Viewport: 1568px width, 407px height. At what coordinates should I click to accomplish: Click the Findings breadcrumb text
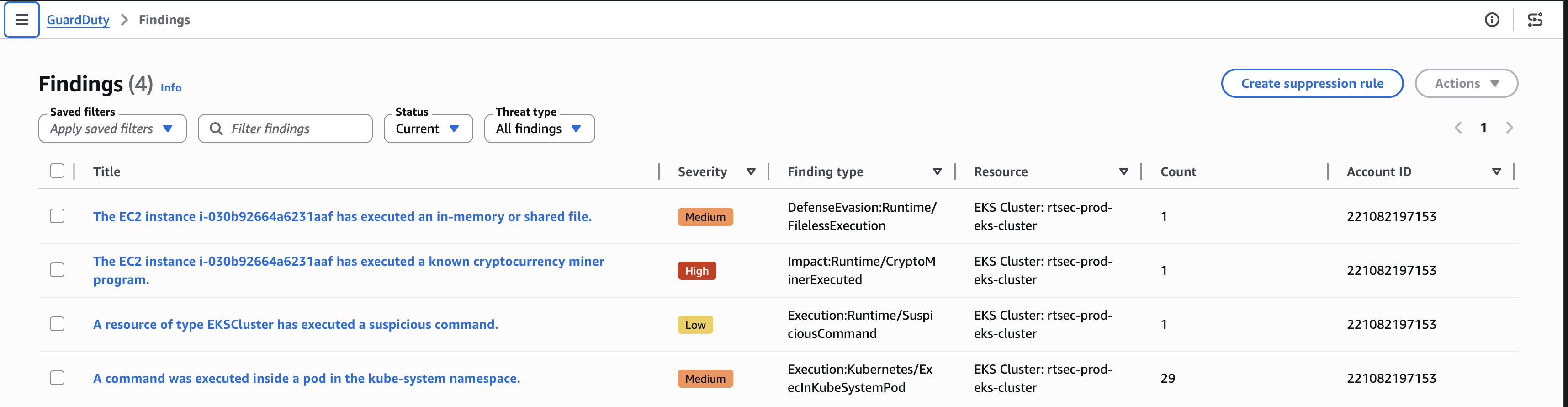click(164, 20)
